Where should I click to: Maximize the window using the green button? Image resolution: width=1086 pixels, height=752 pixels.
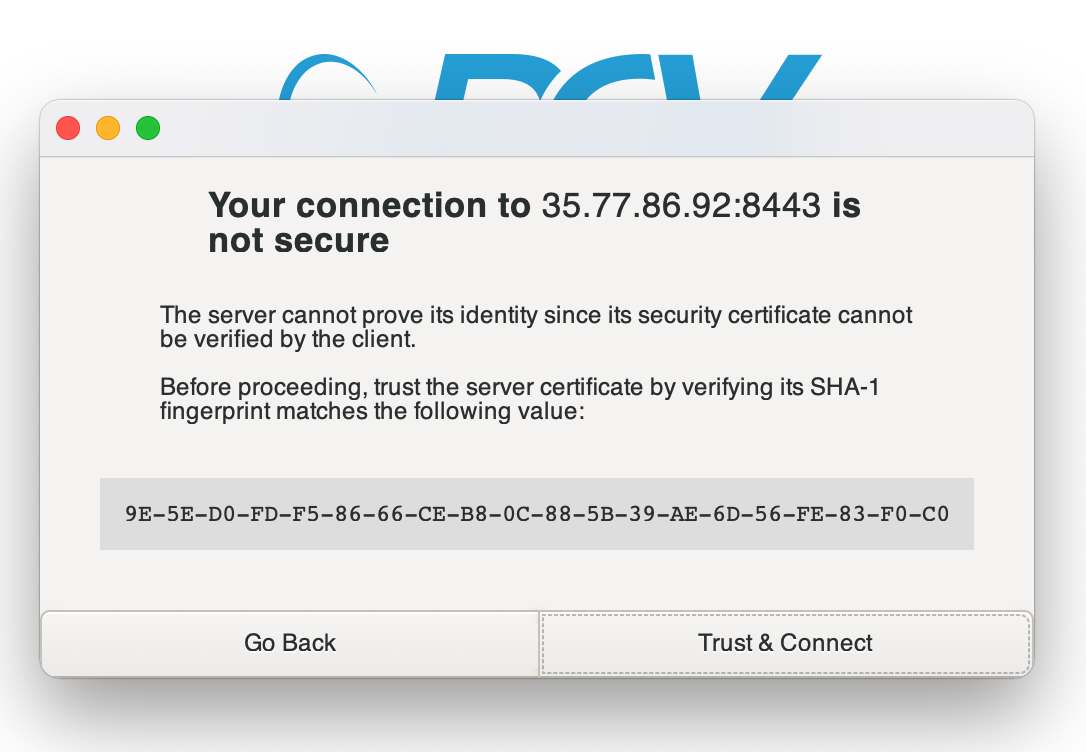(x=148, y=128)
